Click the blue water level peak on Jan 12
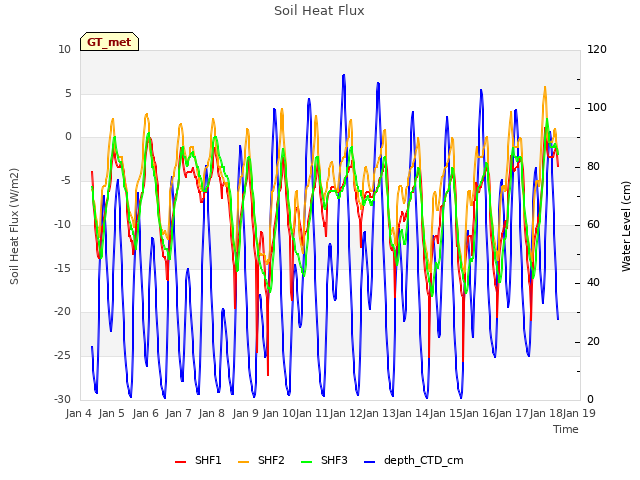 click(x=344, y=75)
